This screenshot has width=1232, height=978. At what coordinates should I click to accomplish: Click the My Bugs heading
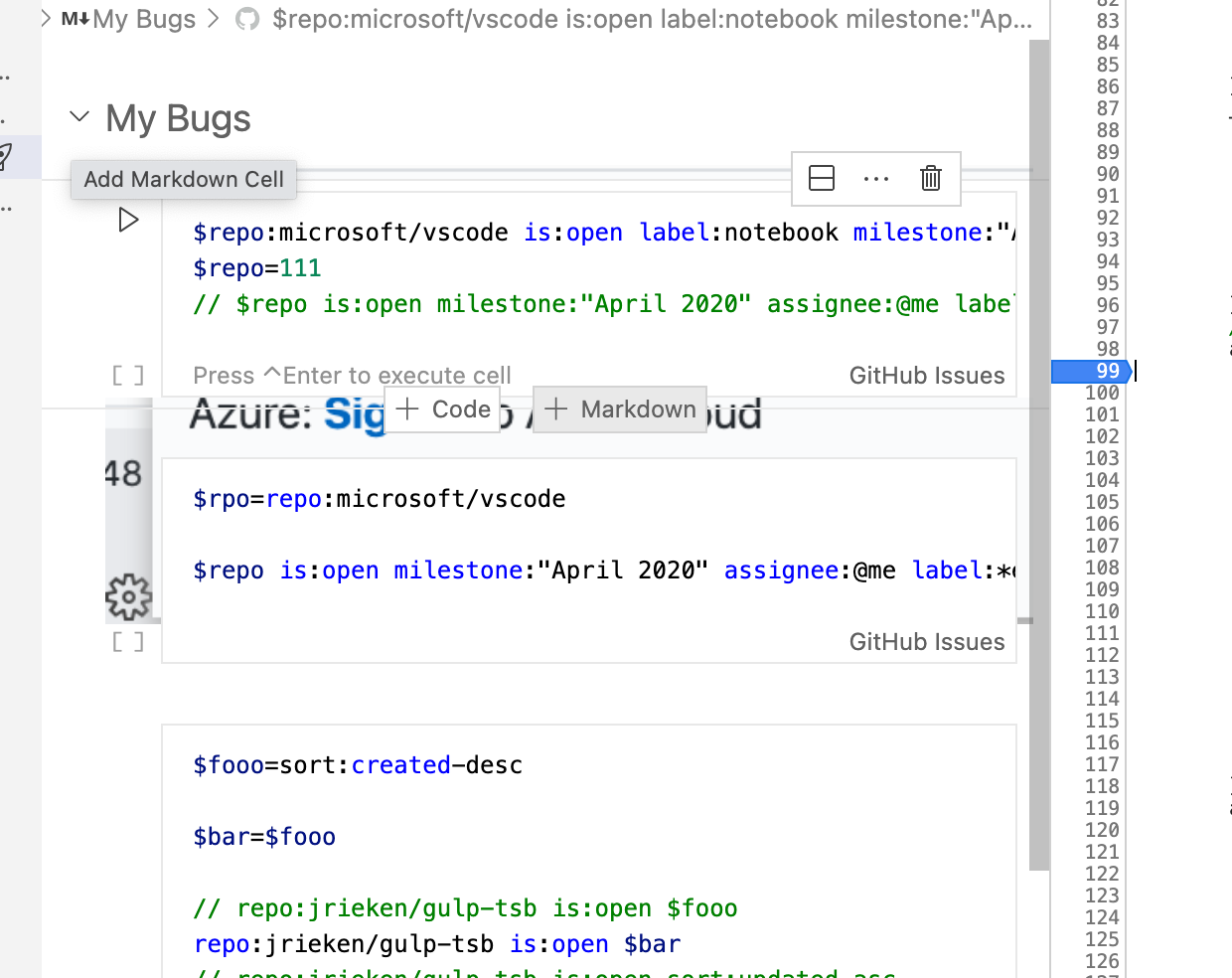click(178, 118)
